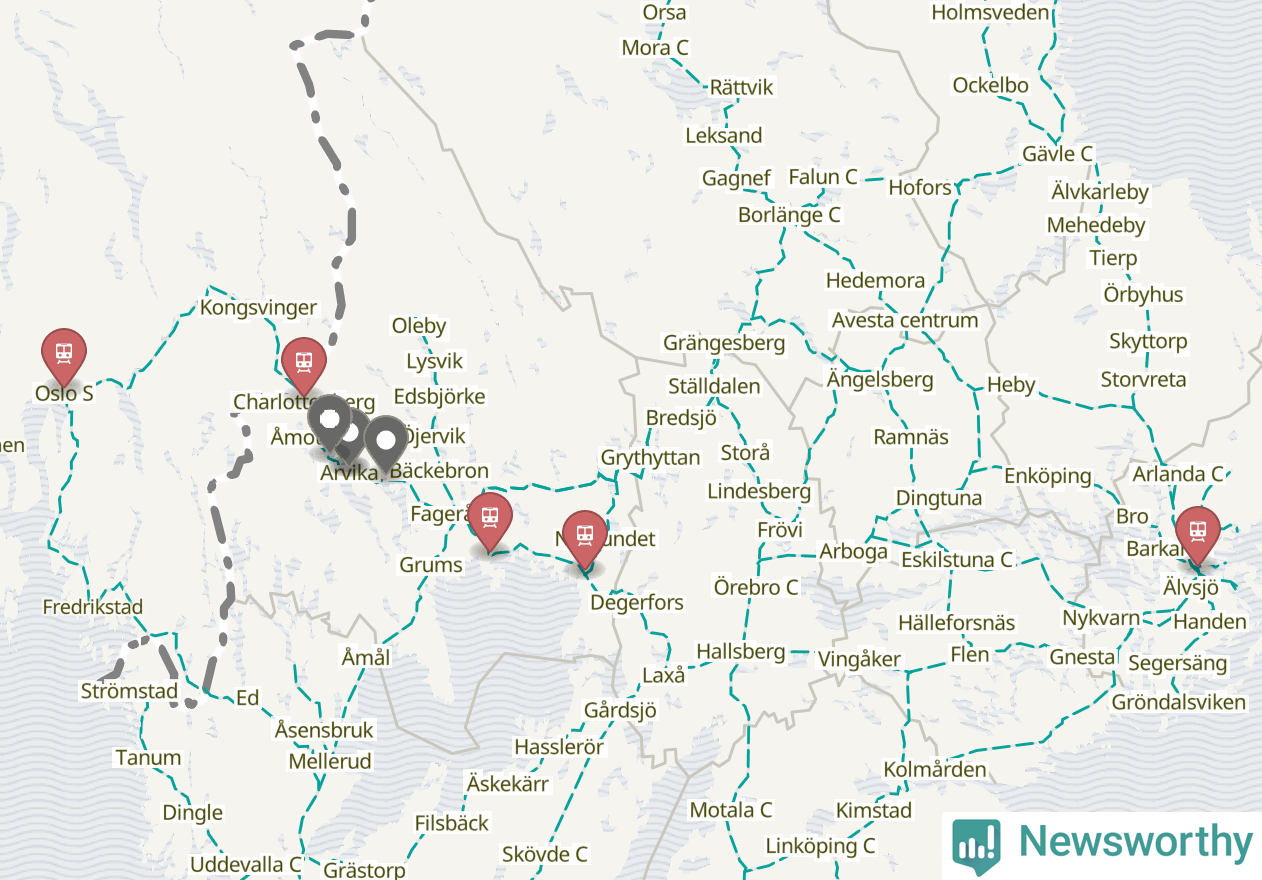The height and width of the screenshot is (880, 1262).
Task: Click the Strömstad station label
Action: click(x=129, y=691)
